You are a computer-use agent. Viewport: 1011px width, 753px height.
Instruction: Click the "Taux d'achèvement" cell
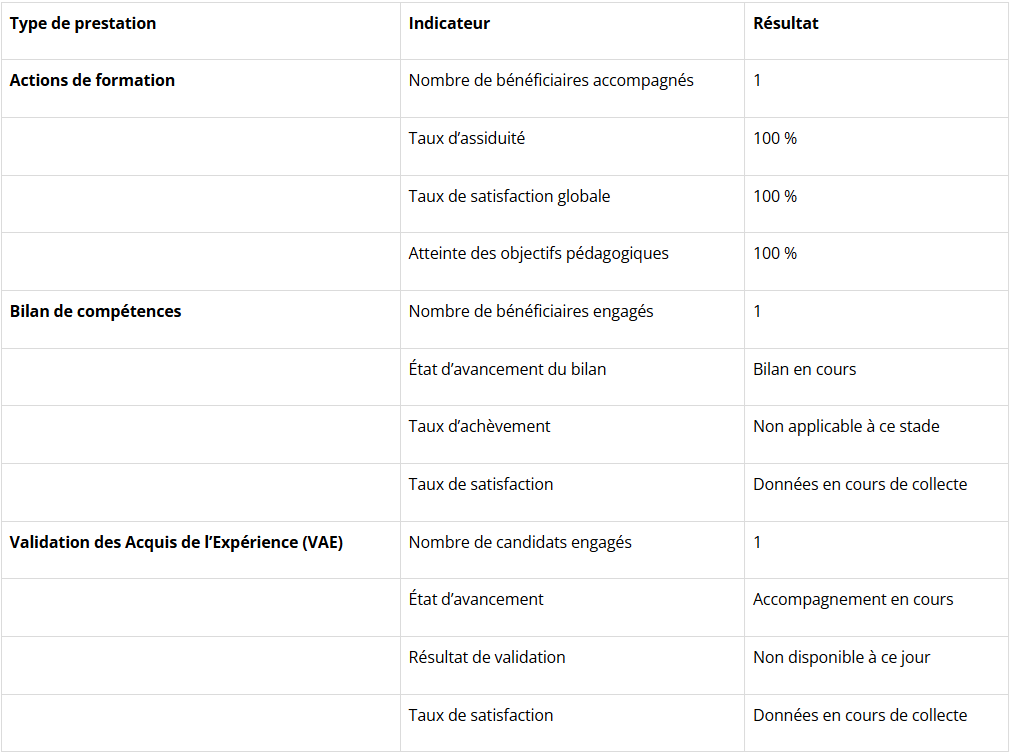(479, 426)
